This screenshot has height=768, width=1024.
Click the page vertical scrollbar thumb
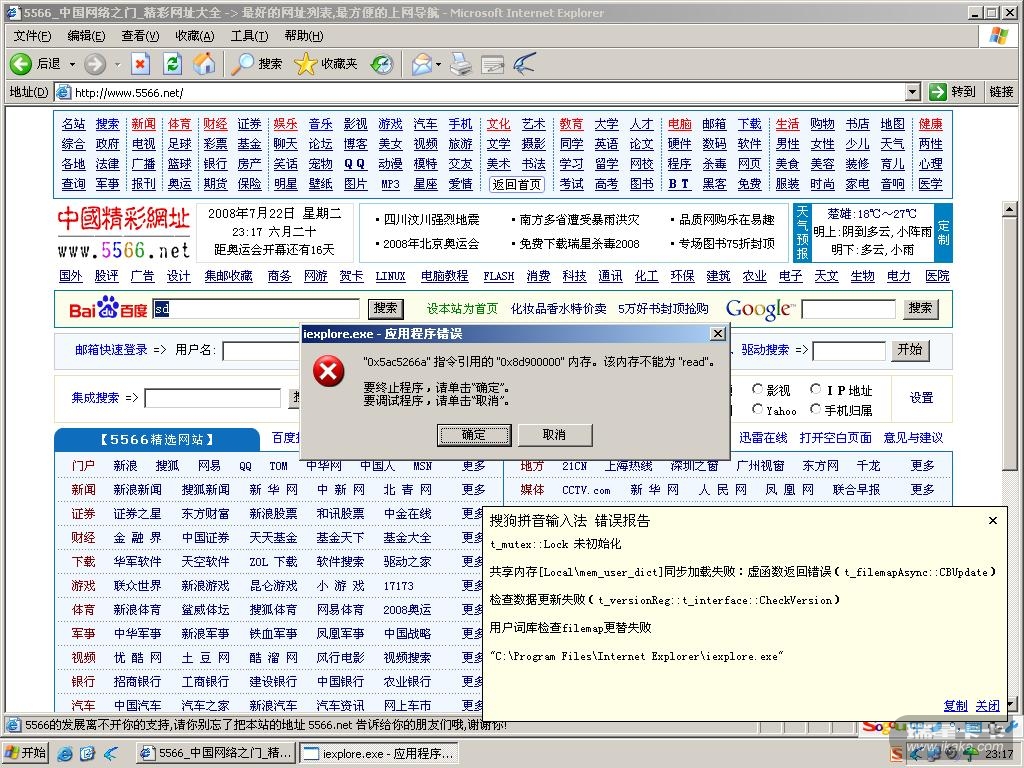[1009, 344]
